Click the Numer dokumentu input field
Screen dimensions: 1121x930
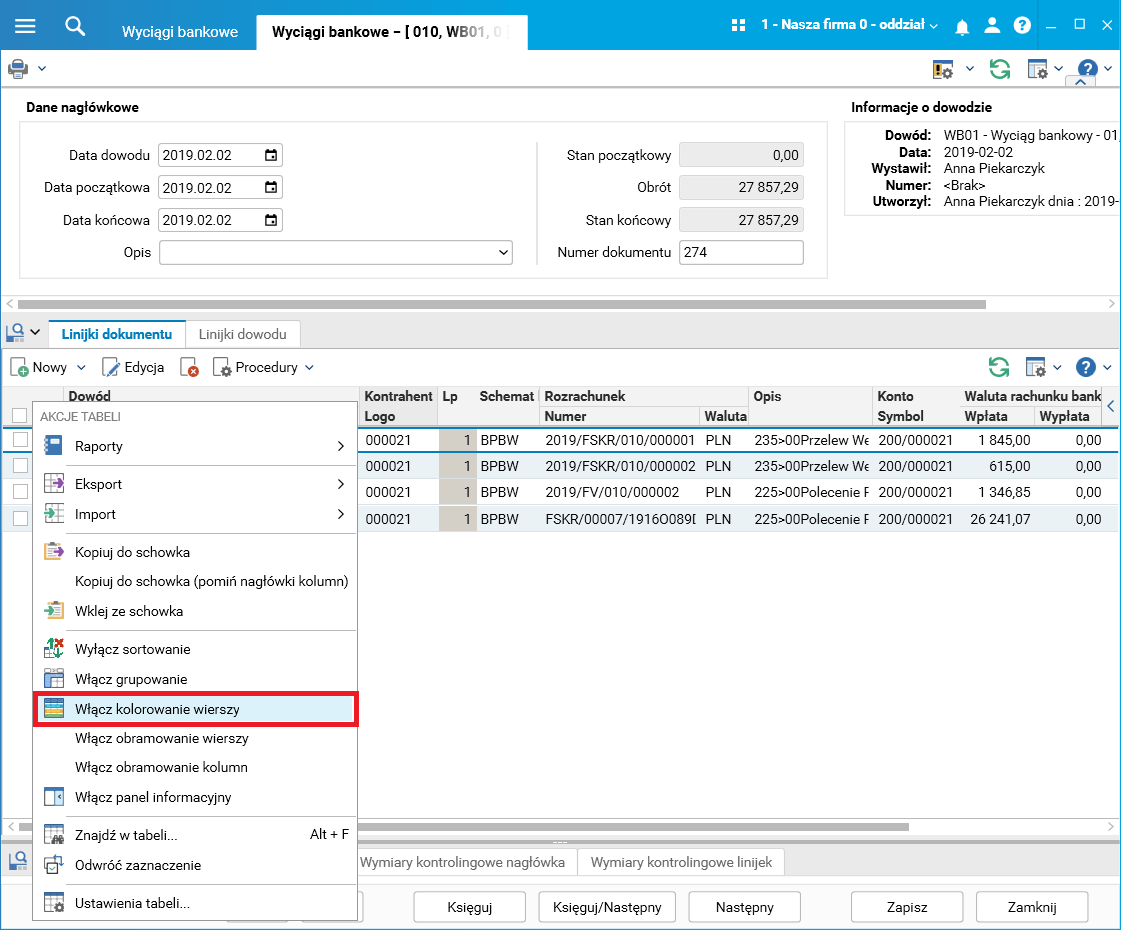coord(740,253)
